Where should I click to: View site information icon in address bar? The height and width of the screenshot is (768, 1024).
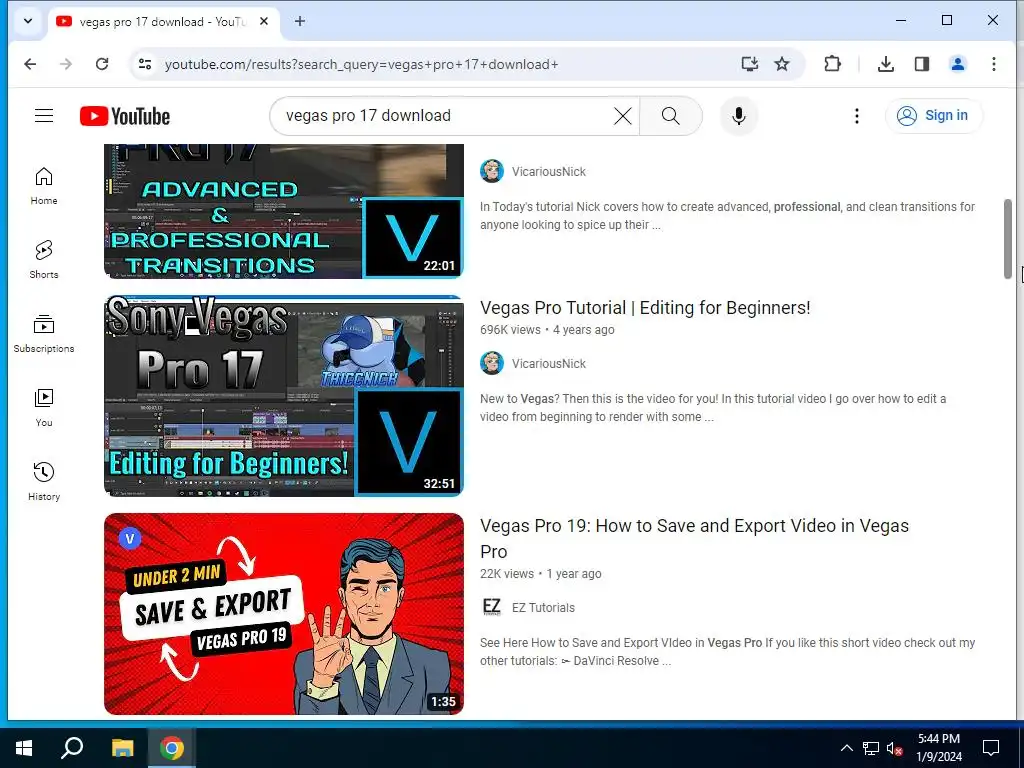(x=144, y=64)
